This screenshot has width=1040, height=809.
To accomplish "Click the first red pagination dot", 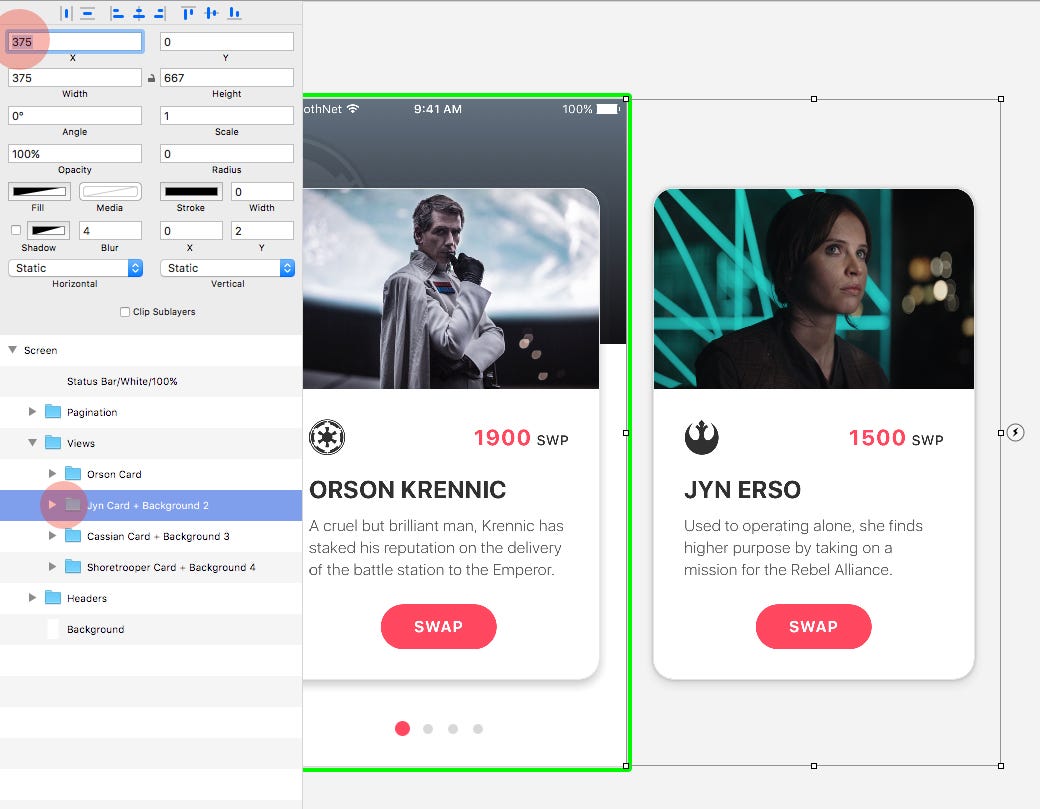I will [x=402, y=729].
